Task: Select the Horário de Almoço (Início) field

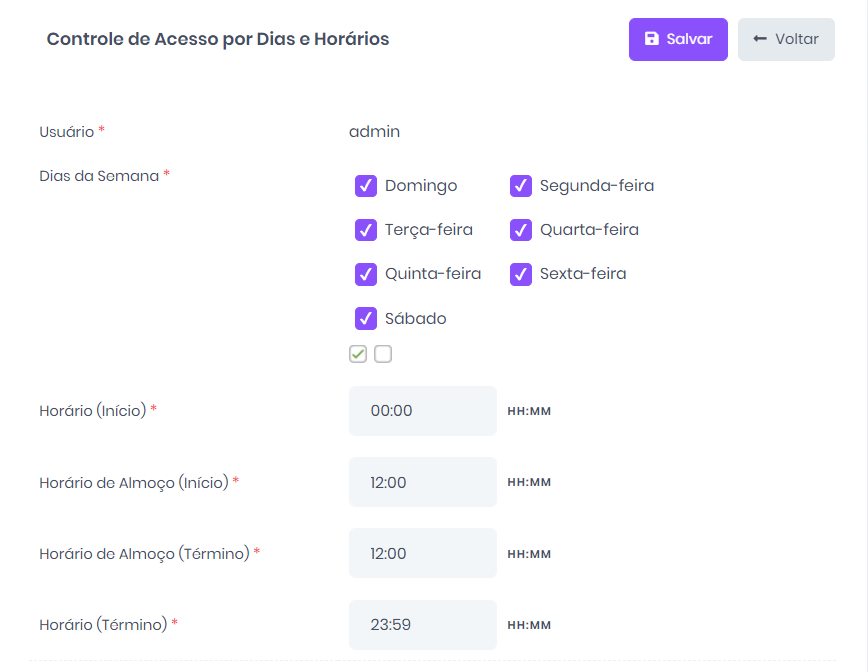Action: [423, 482]
